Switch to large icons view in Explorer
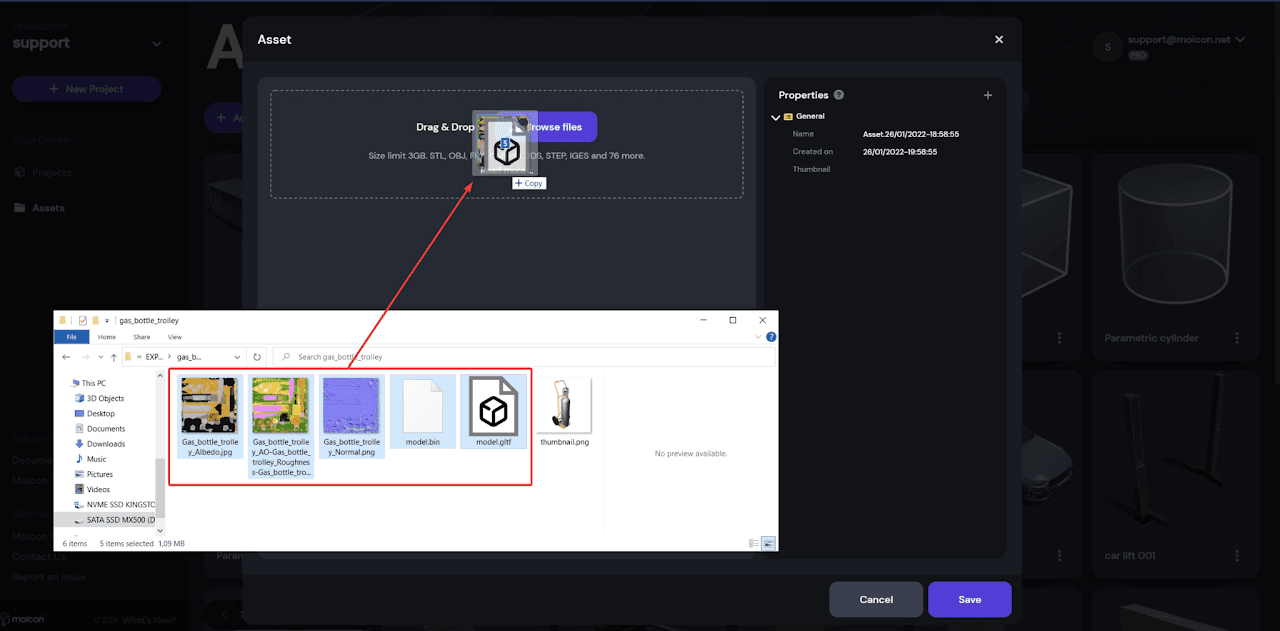Viewport: 1280px width, 631px height. pyautogui.click(x=768, y=543)
